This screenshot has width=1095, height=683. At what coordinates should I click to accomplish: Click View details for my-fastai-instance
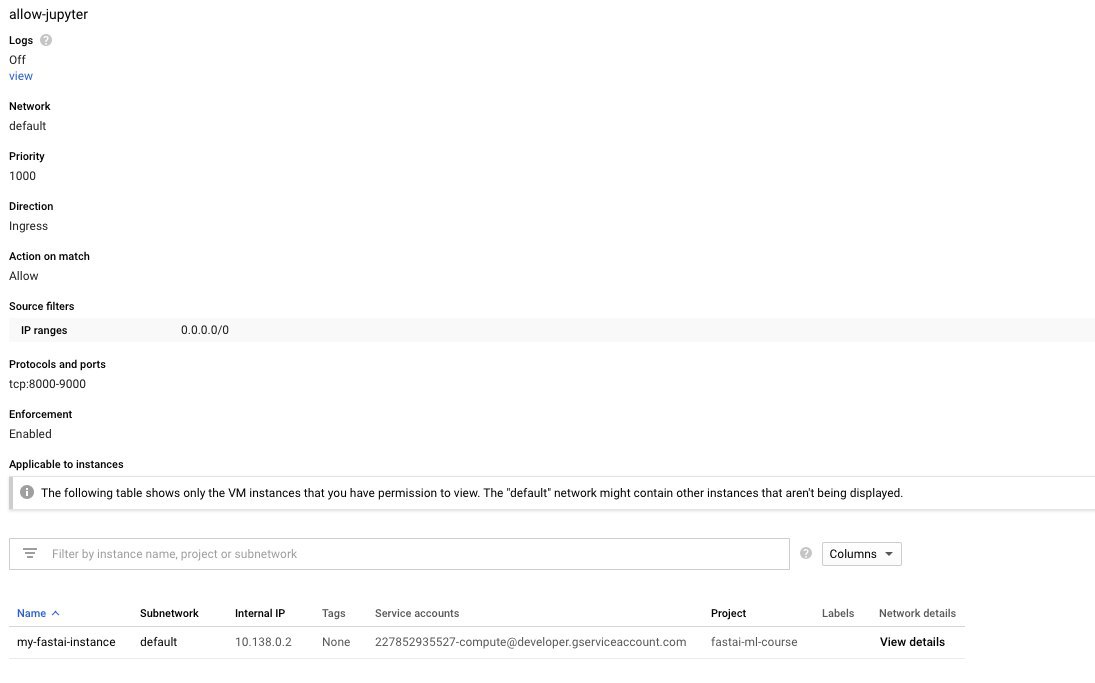tap(912, 642)
